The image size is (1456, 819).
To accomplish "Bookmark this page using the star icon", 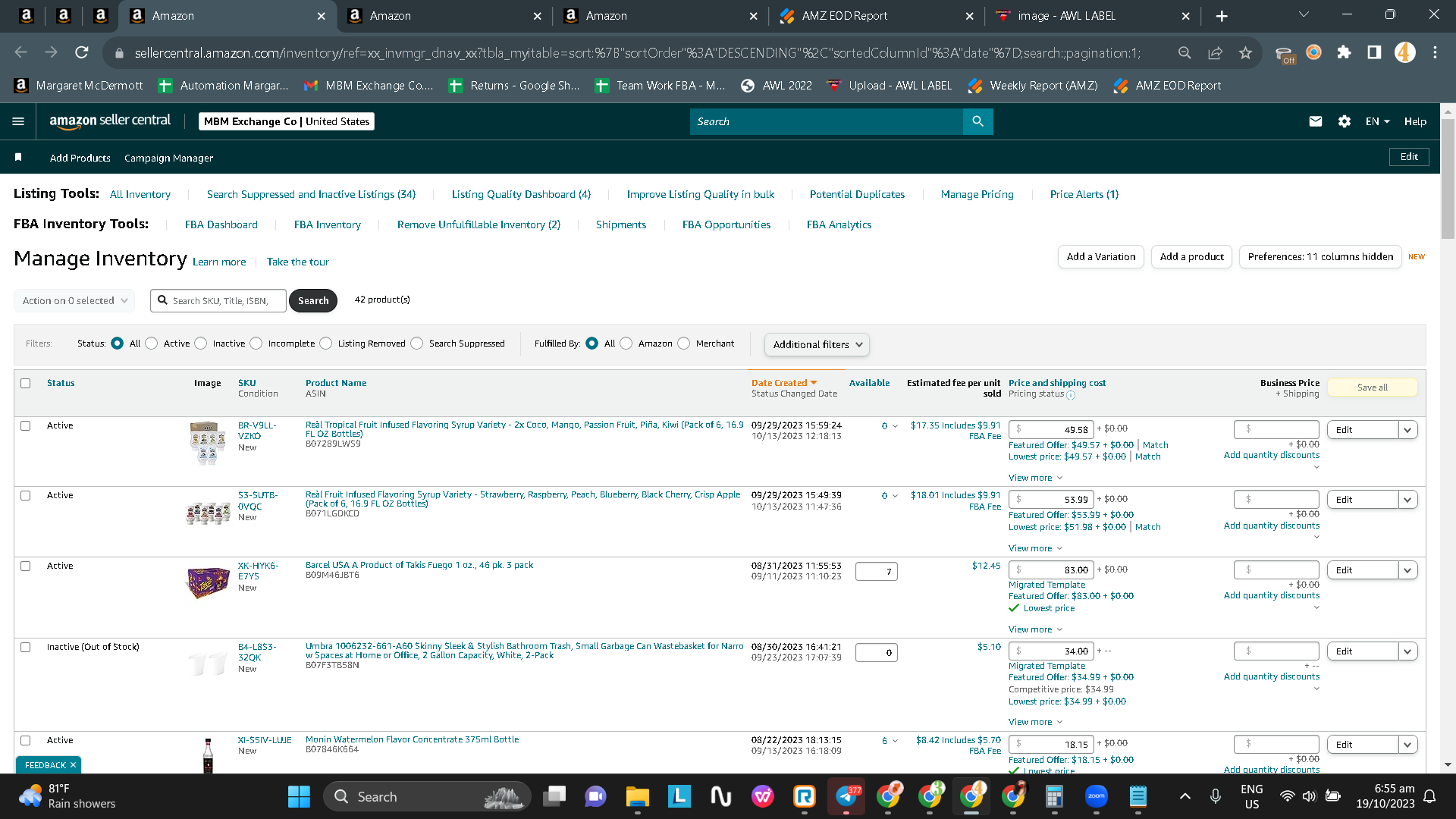I will pyautogui.click(x=1245, y=52).
